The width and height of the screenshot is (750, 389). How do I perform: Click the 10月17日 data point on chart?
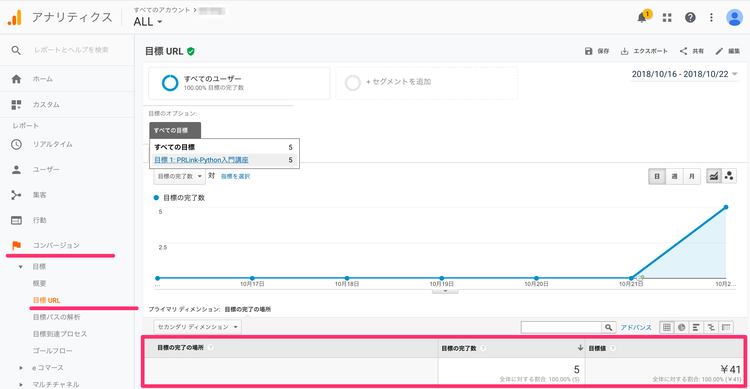252,278
